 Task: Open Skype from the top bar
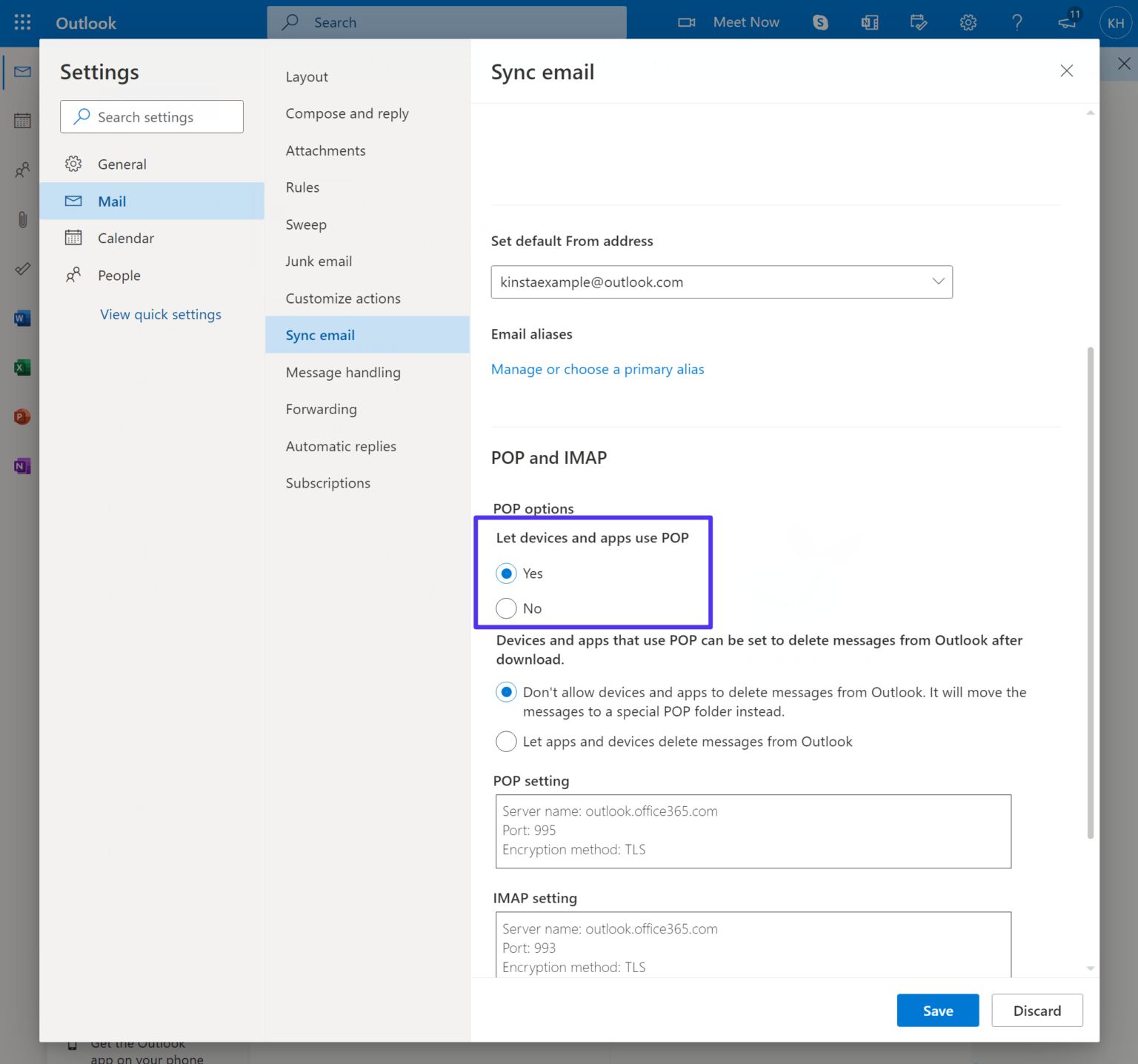[x=820, y=22]
